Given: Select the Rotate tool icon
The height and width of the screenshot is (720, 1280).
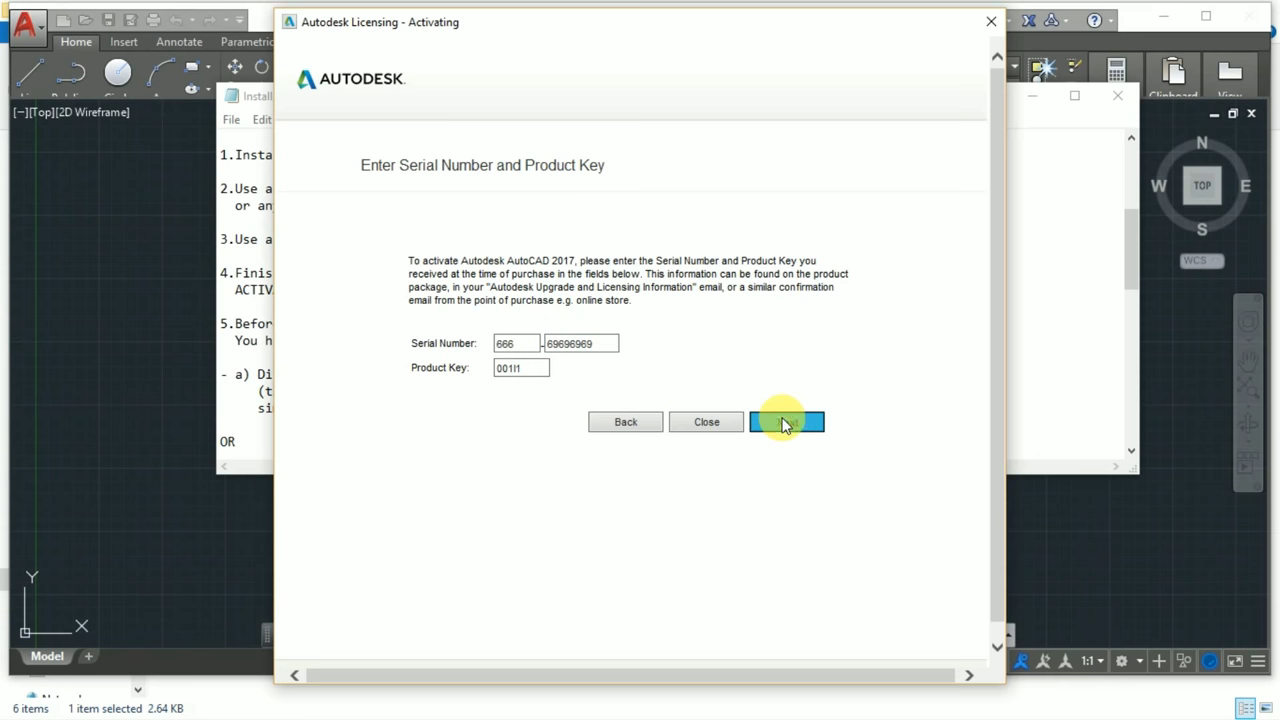Looking at the screenshot, I should tap(261, 67).
